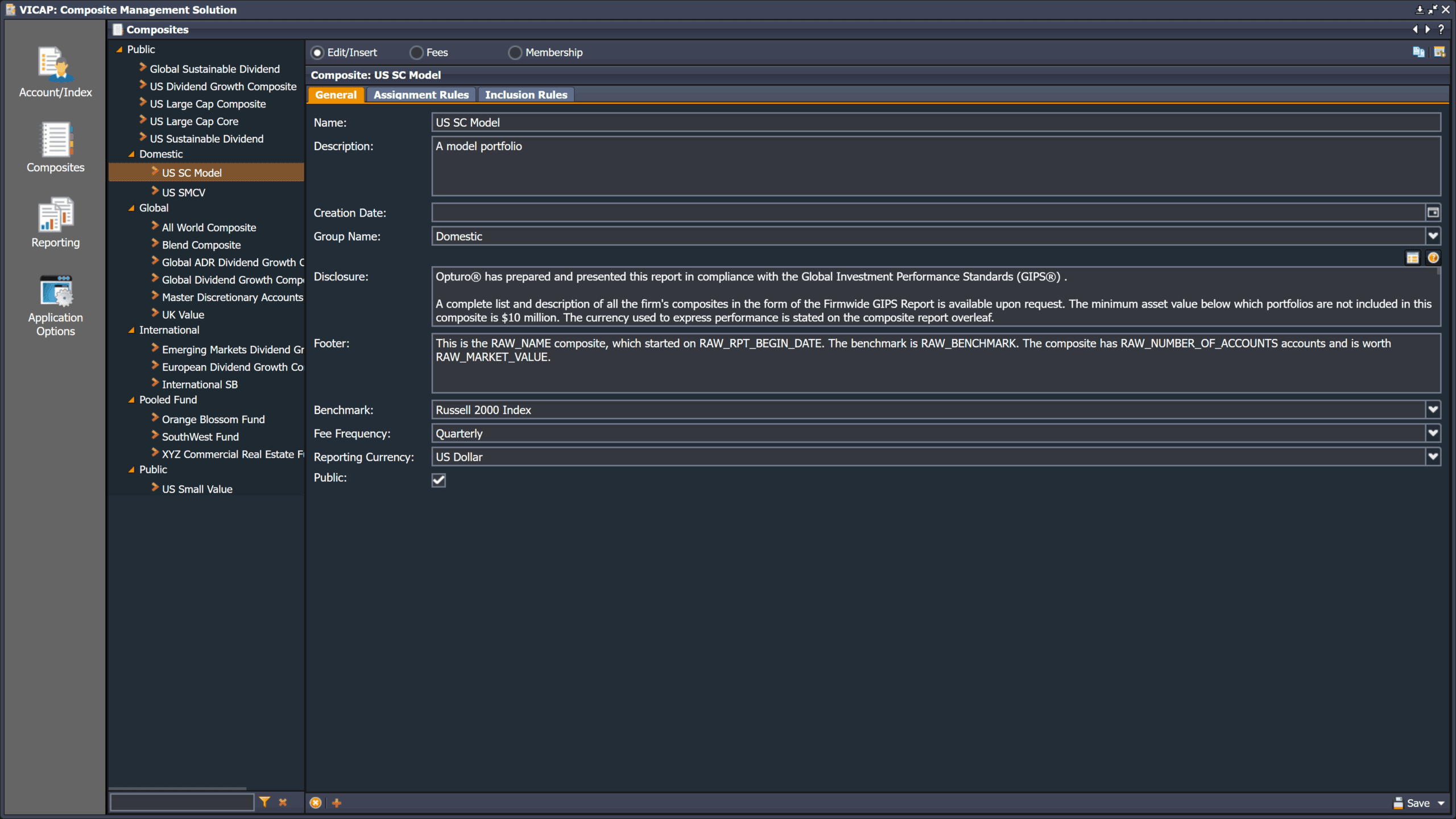Viewport: 1456px width, 819px height.
Task: Select the Membership radio button
Action: 515,53
